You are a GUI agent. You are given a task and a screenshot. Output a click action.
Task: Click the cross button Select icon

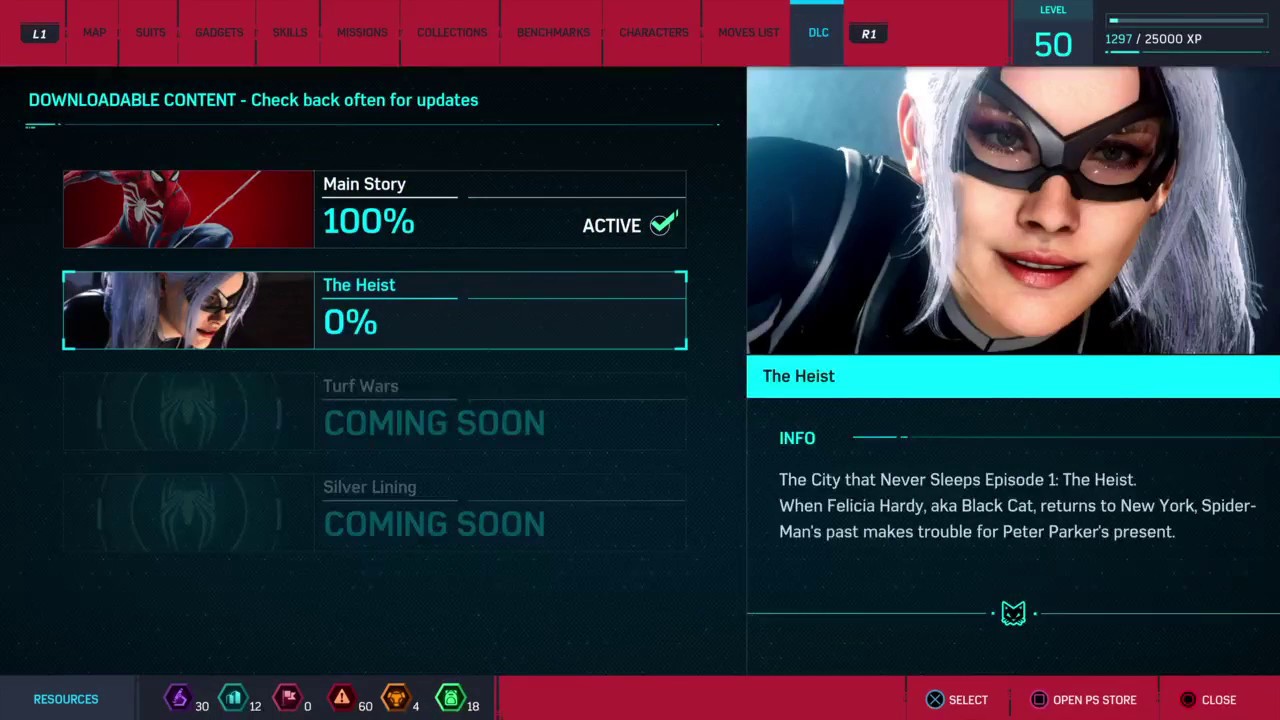click(934, 700)
